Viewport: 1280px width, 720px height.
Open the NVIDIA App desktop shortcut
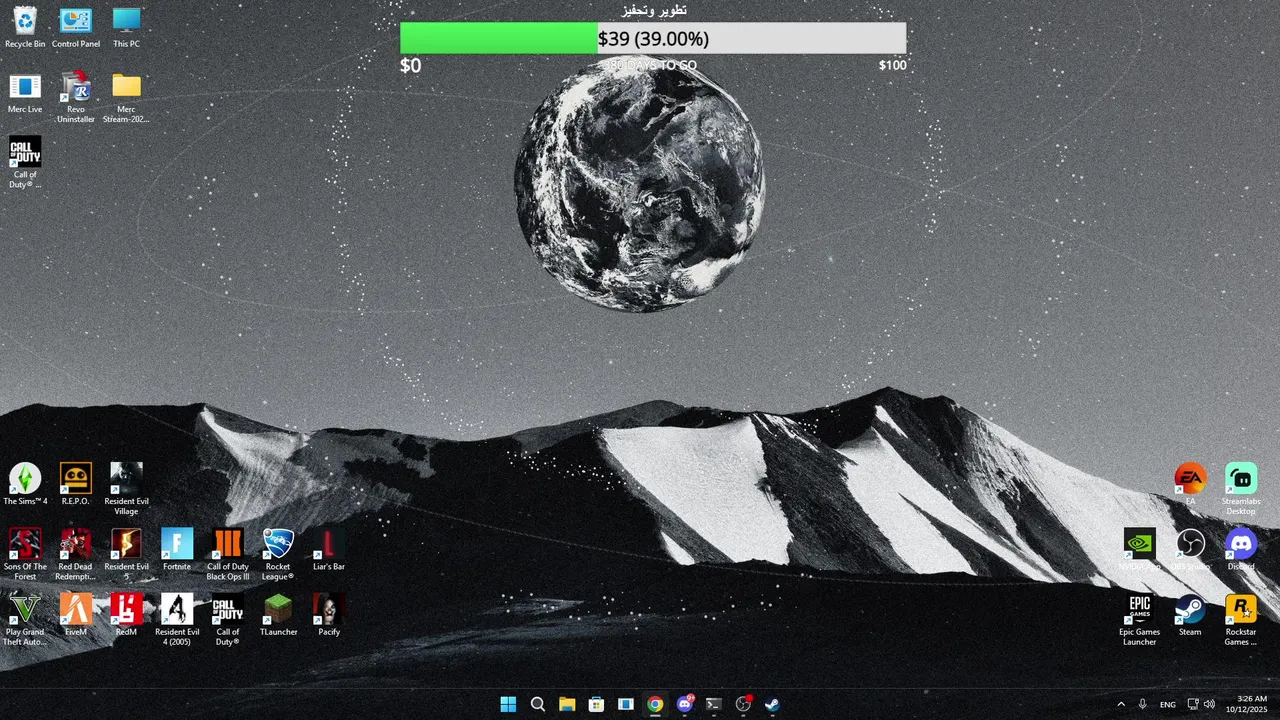click(1140, 549)
